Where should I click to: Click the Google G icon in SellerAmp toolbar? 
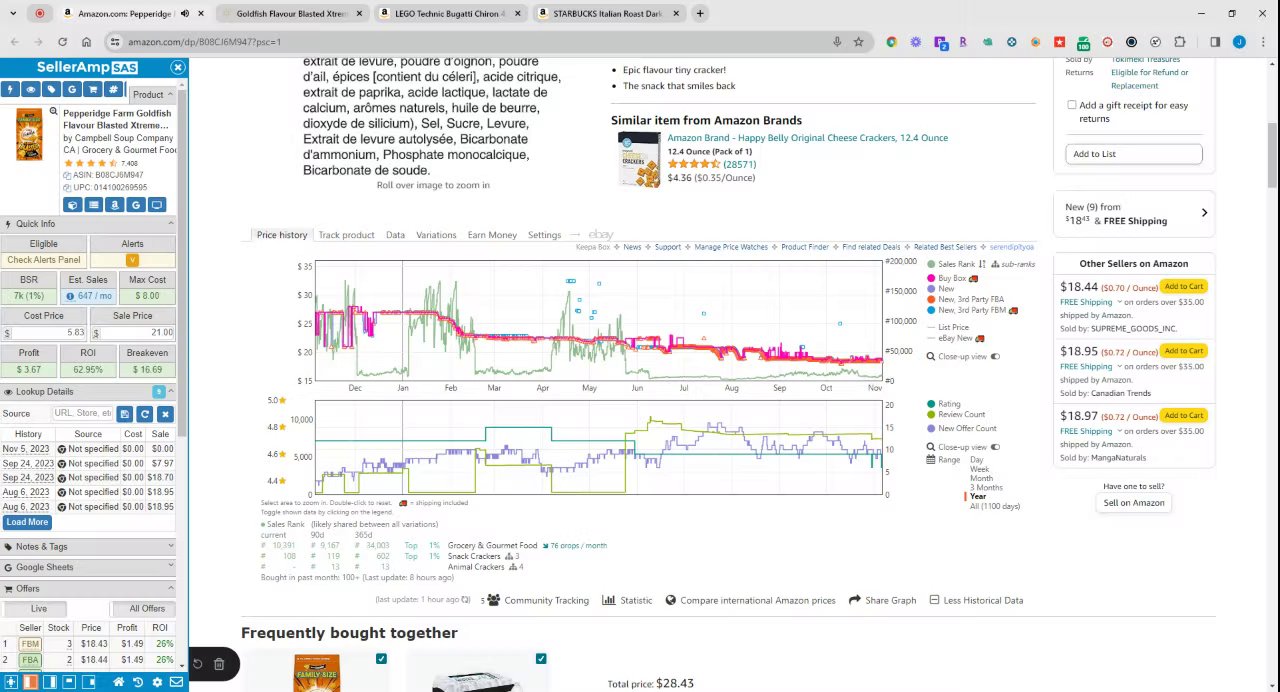coord(72,89)
